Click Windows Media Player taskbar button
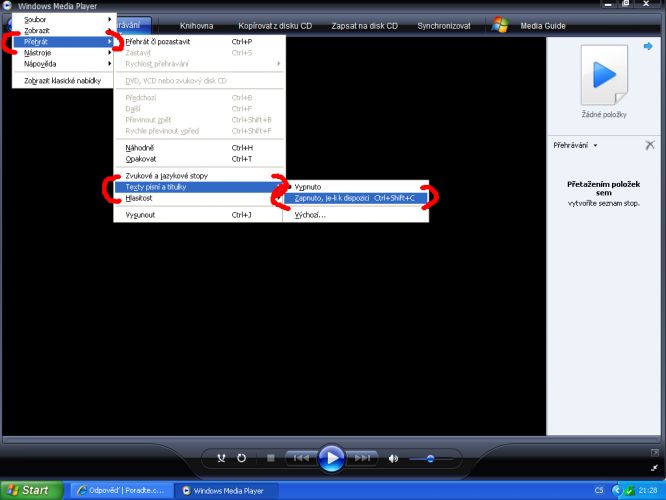The image size is (666, 500). pos(227,491)
